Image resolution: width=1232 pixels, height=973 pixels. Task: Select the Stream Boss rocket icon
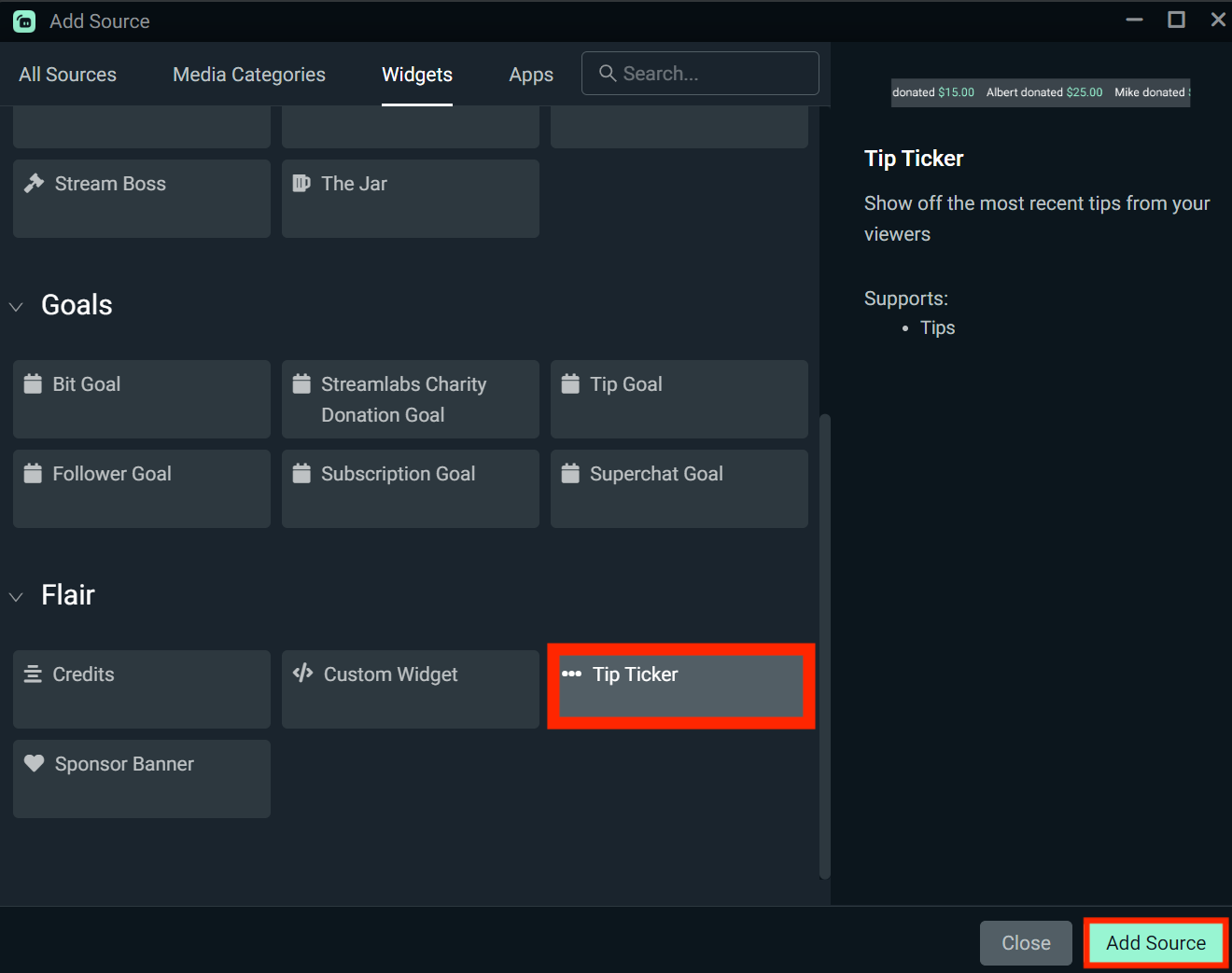(x=34, y=183)
